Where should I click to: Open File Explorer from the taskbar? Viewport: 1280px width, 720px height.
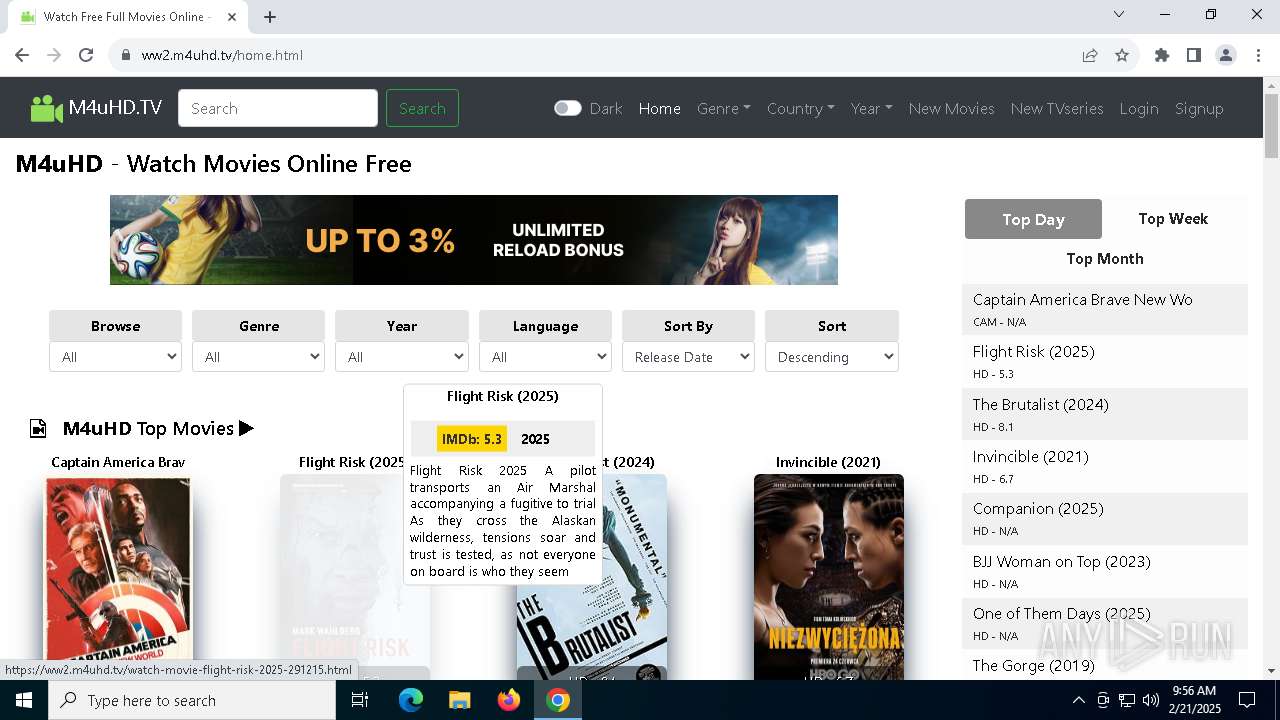[459, 700]
